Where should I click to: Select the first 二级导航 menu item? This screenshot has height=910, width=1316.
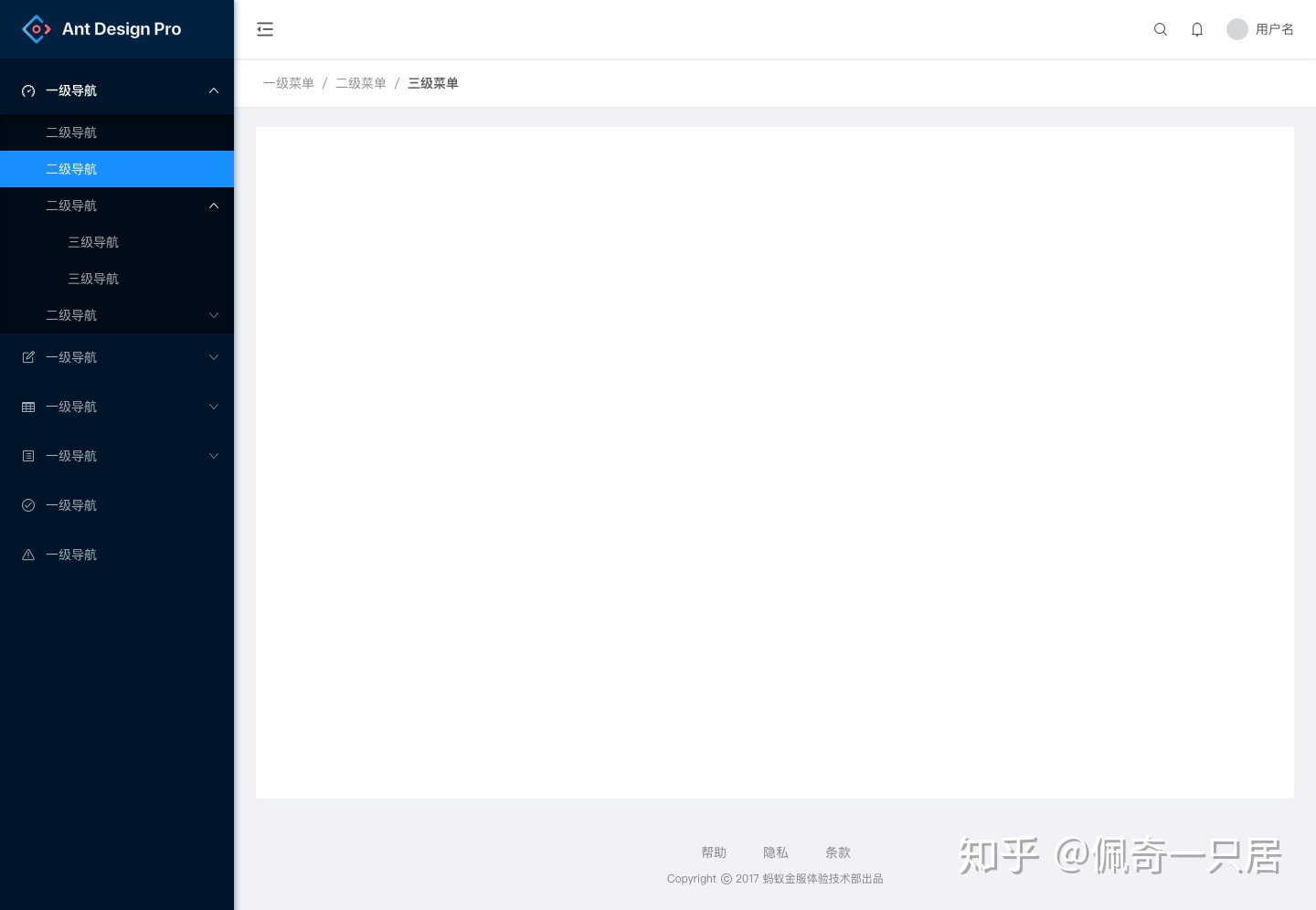click(x=117, y=132)
